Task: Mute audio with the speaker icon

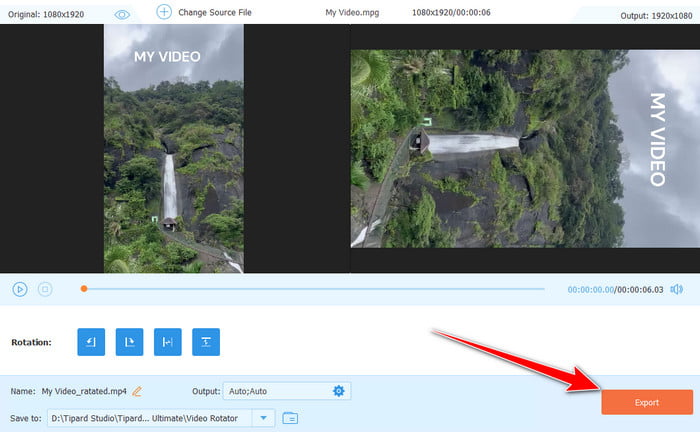Action: coord(677,289)
